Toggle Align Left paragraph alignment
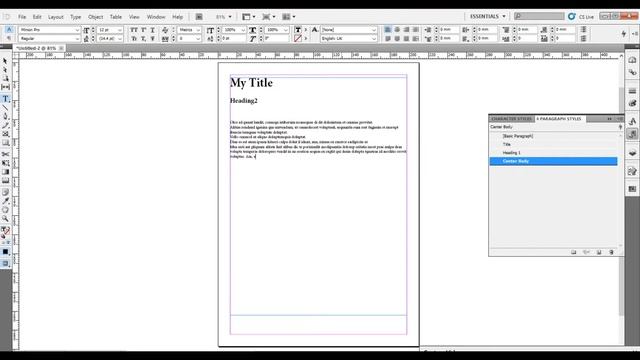The height and width of the screenshot is (360, 640). (388, 29)
